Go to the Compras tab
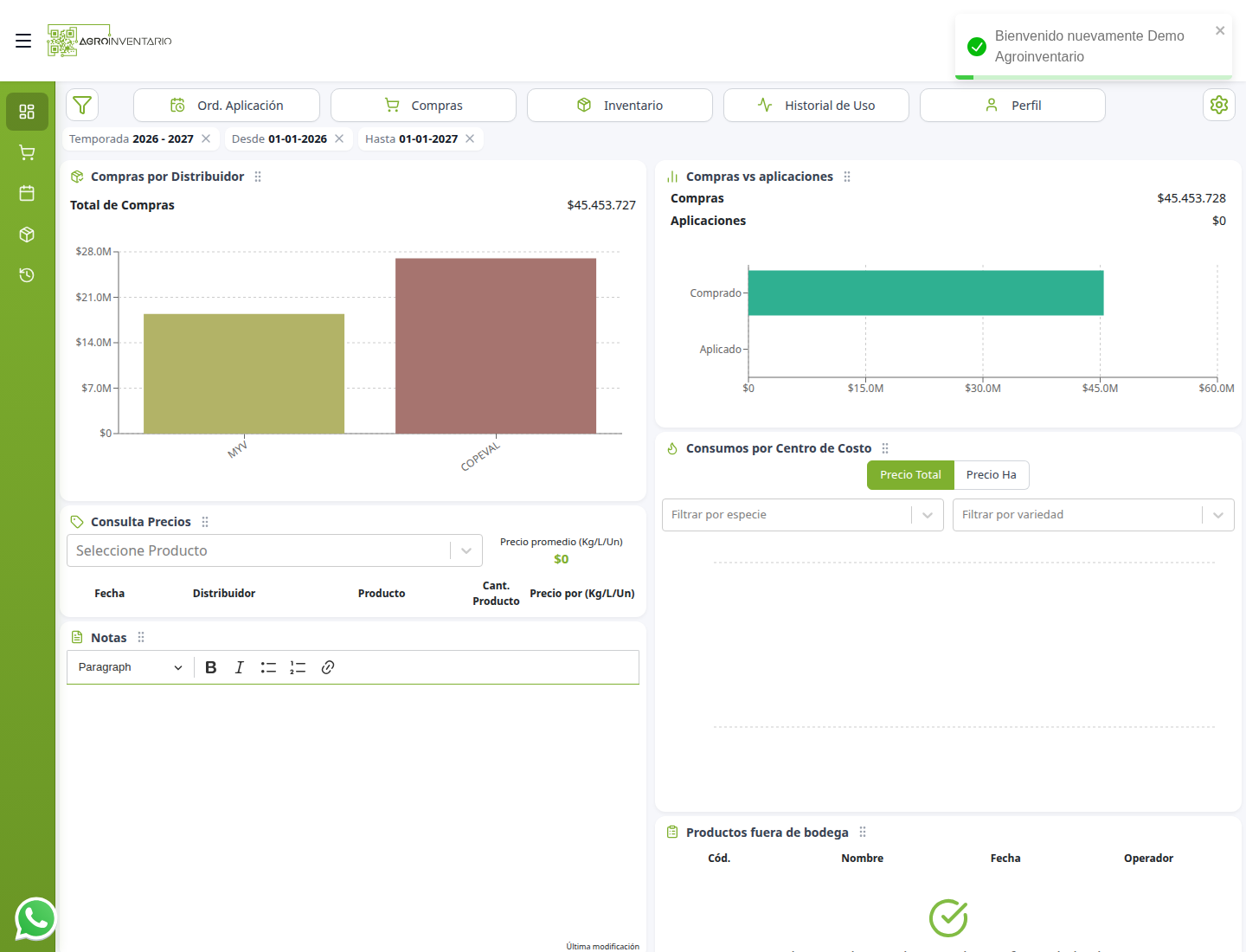The image size is (1246, 952). click(423, 106)
